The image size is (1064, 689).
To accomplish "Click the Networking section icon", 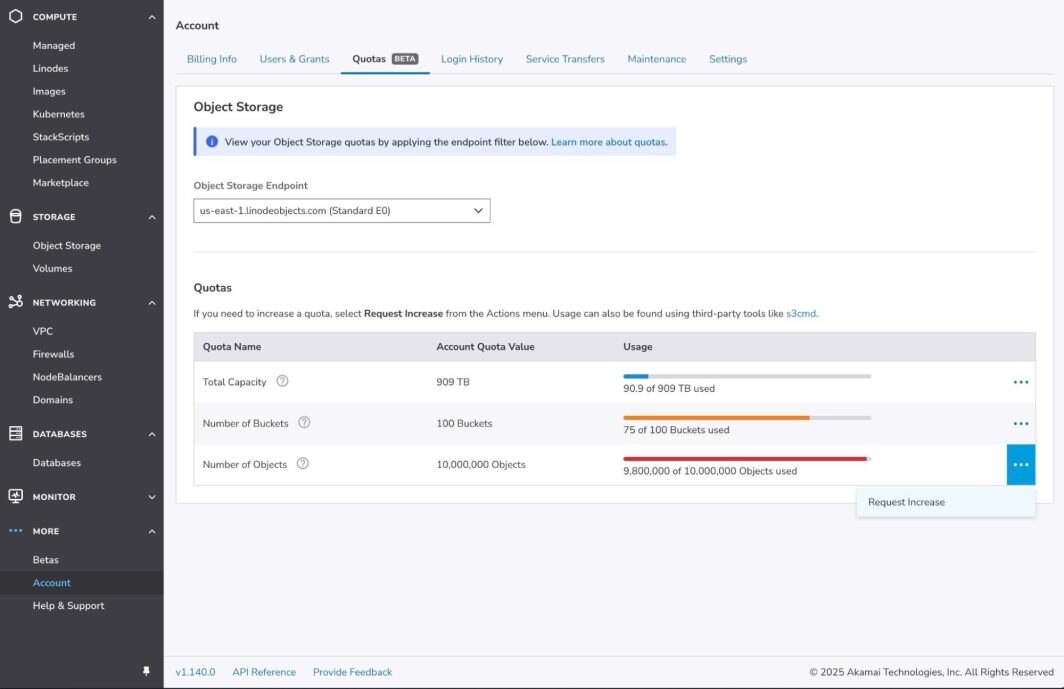I will point(15,302).
